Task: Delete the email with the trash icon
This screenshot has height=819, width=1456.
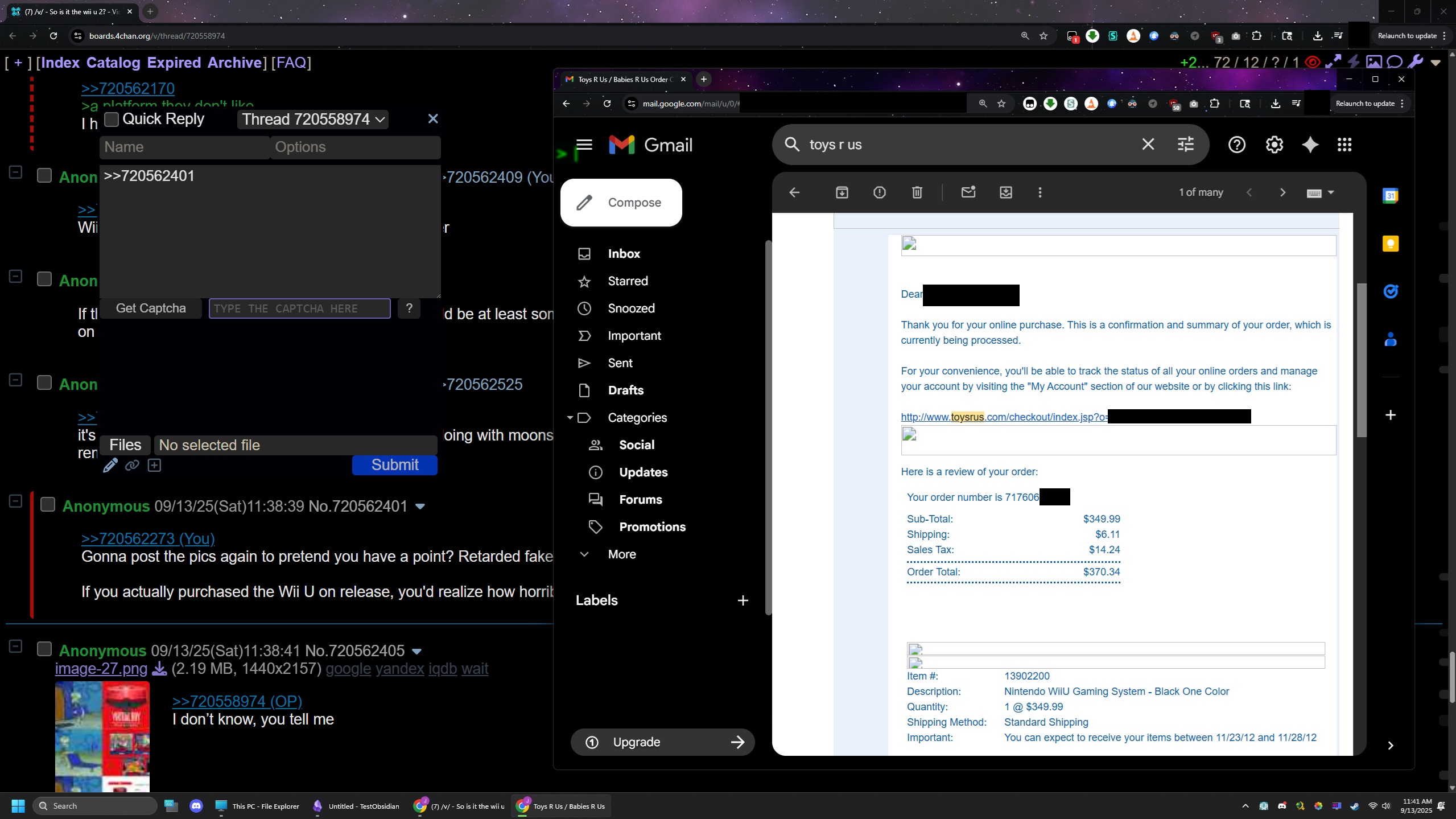Action: [x=917, y=192]
